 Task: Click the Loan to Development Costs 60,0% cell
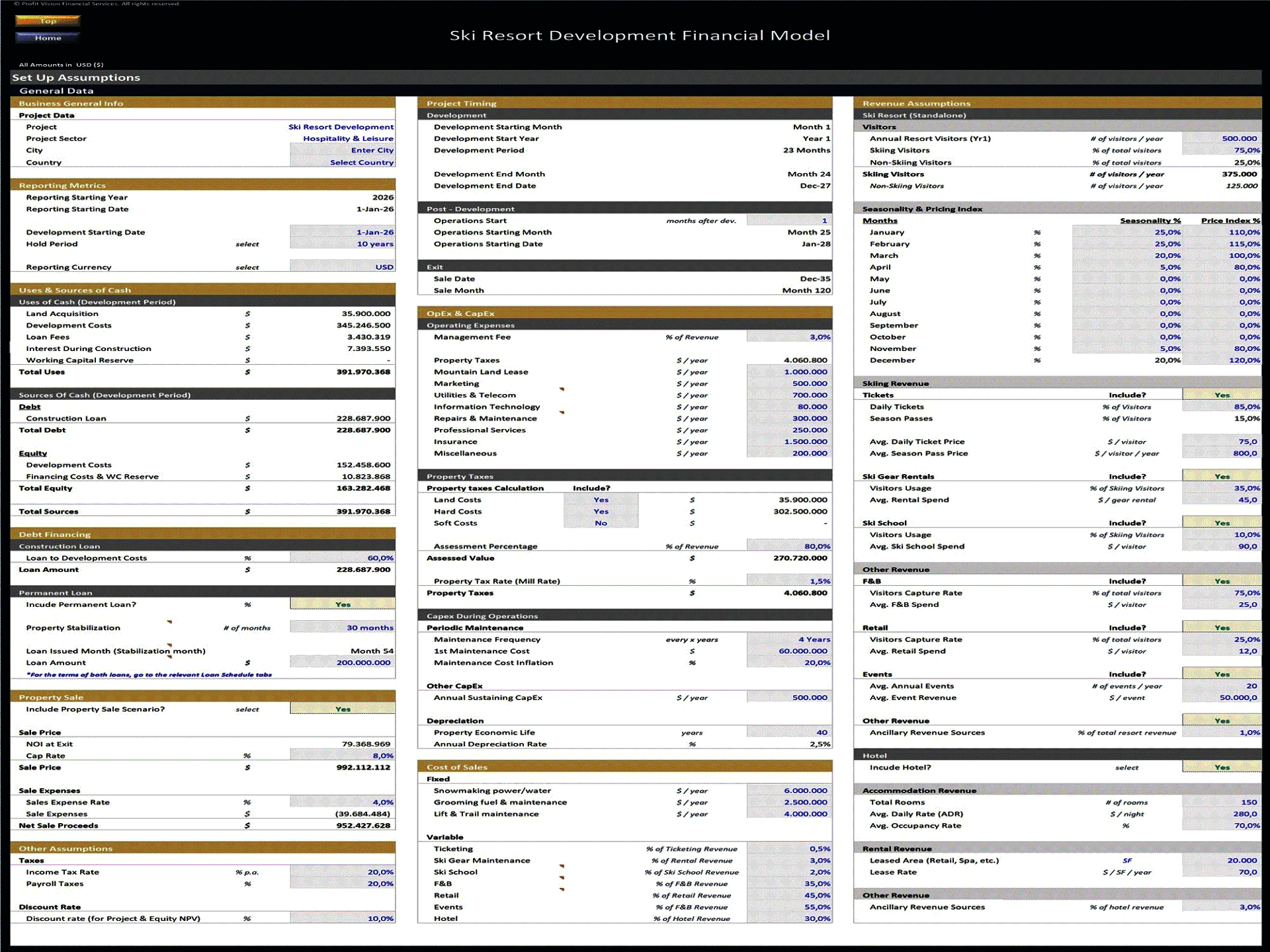[x=343, y=558]
